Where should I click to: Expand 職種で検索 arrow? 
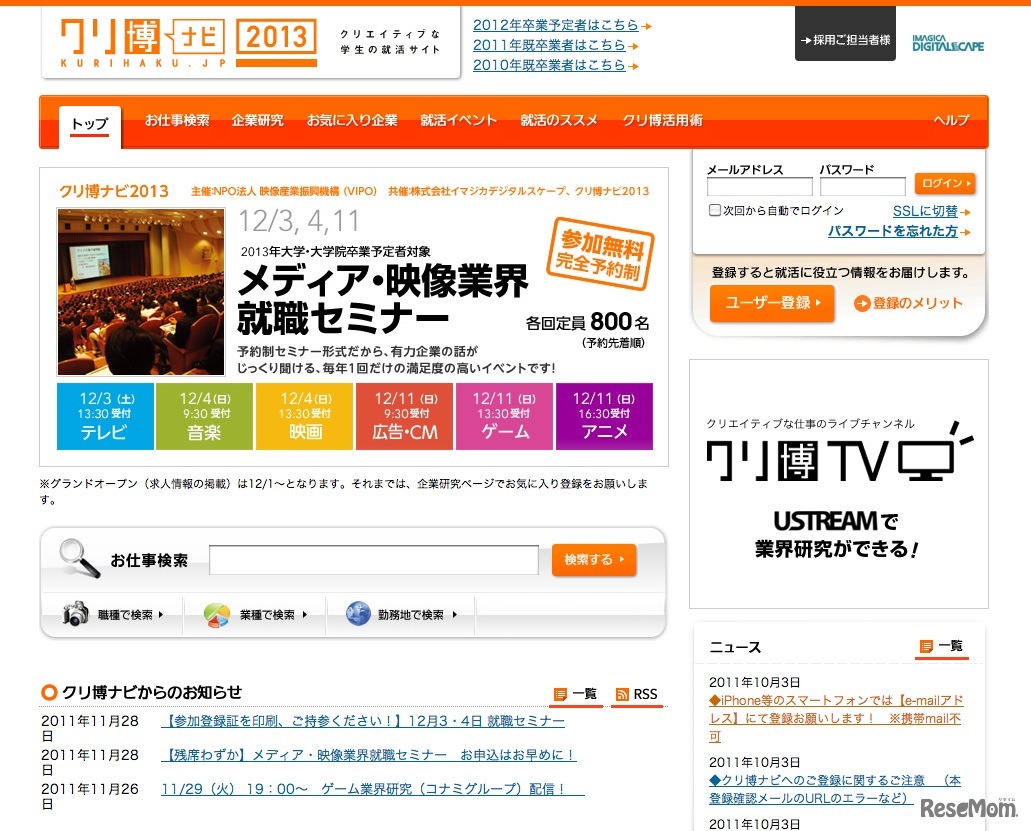(160, 615)
